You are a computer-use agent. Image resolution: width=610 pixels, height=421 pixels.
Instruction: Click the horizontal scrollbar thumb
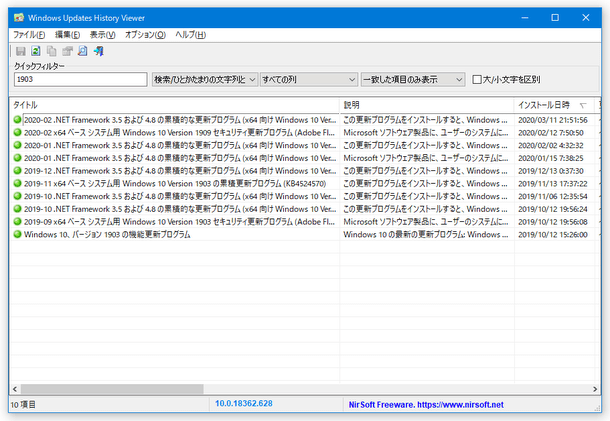[x=112, y=389]
